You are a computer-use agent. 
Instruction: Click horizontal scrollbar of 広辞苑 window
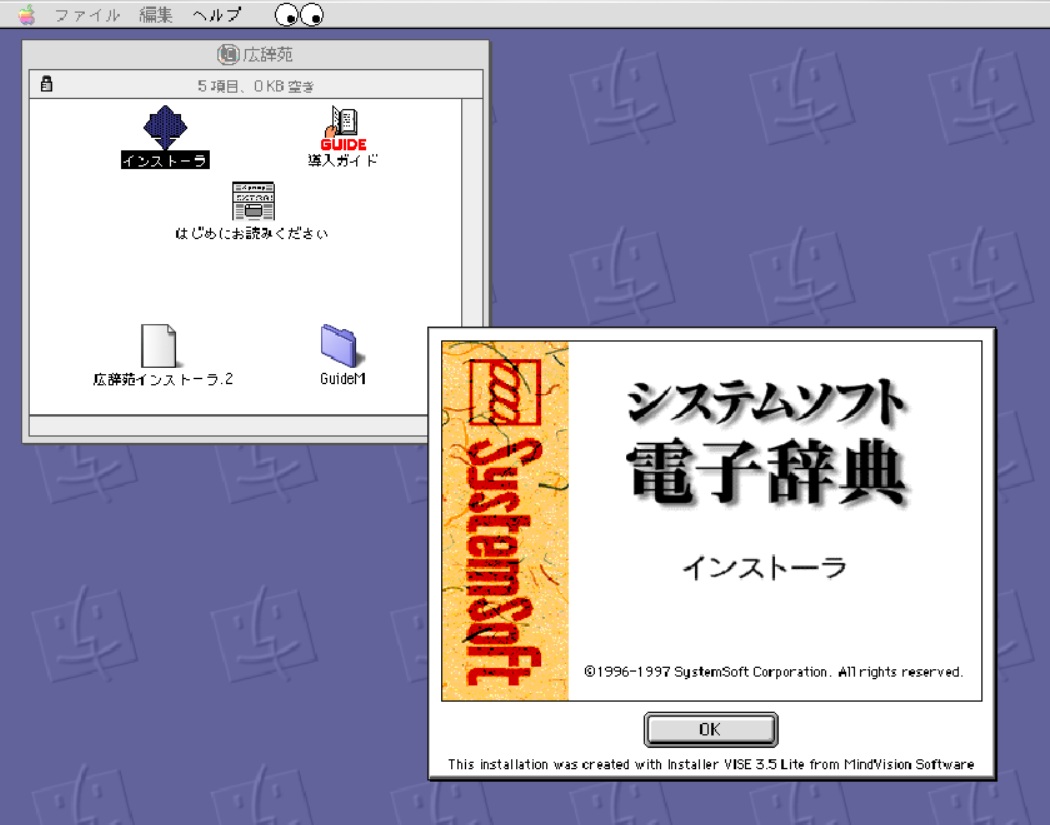coord(228,425)
